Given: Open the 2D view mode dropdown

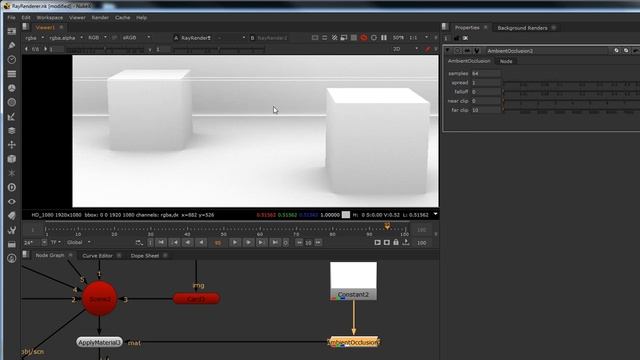Looking at the screenshot, I should [406, 49].
